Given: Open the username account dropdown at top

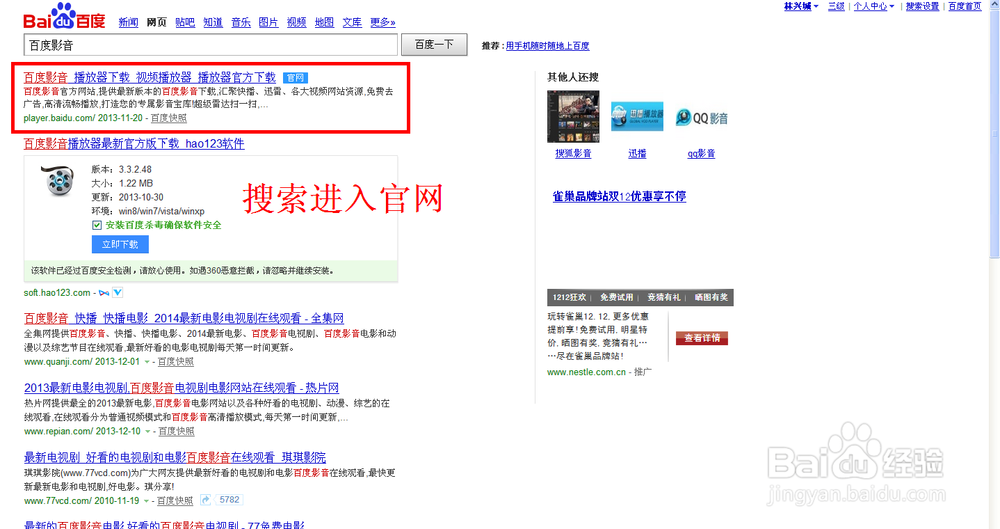Looking at the screenshot, I should pyautogui.click(x=801, y=6).
